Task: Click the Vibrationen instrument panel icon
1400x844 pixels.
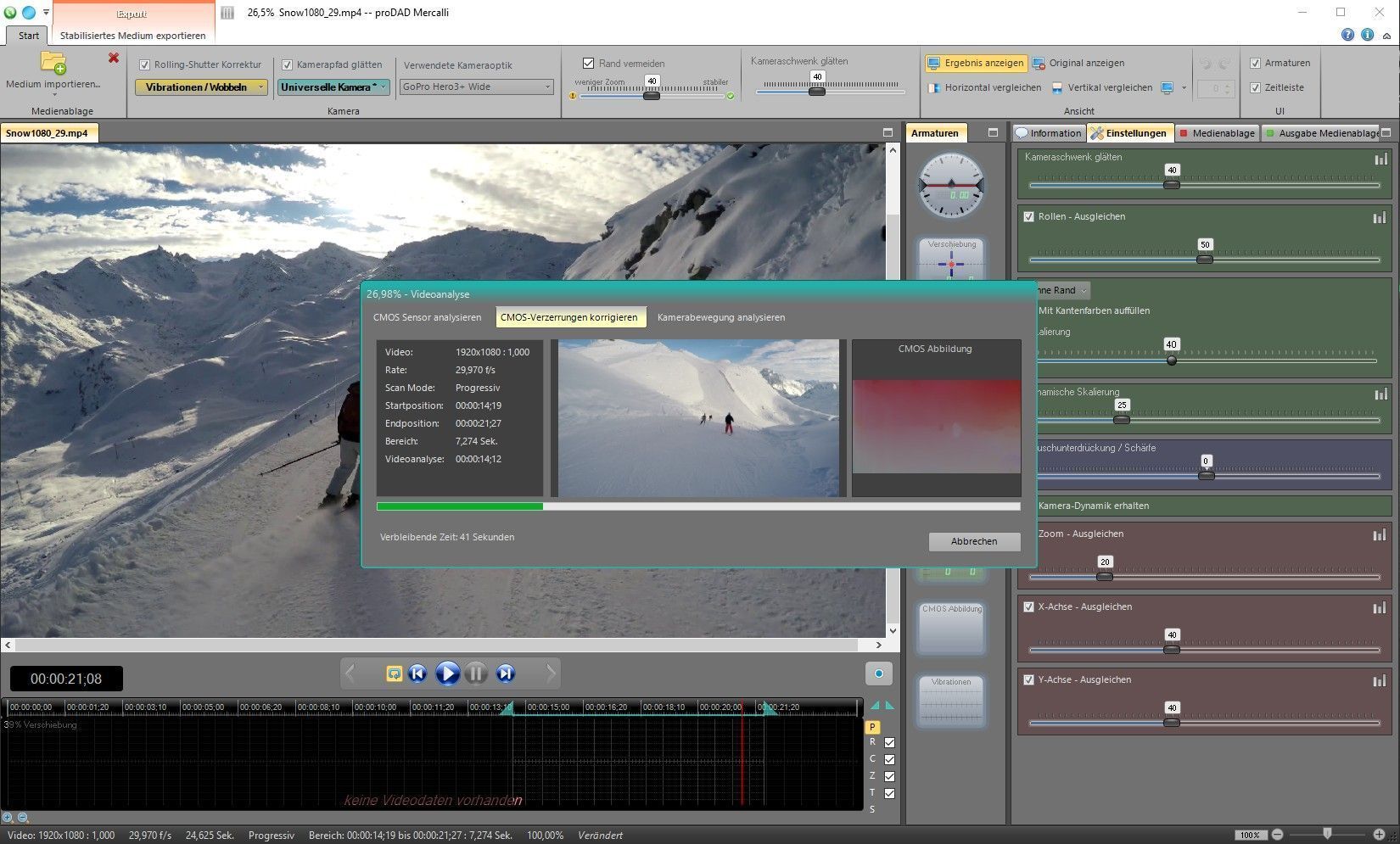Action: tap(951, 701)
